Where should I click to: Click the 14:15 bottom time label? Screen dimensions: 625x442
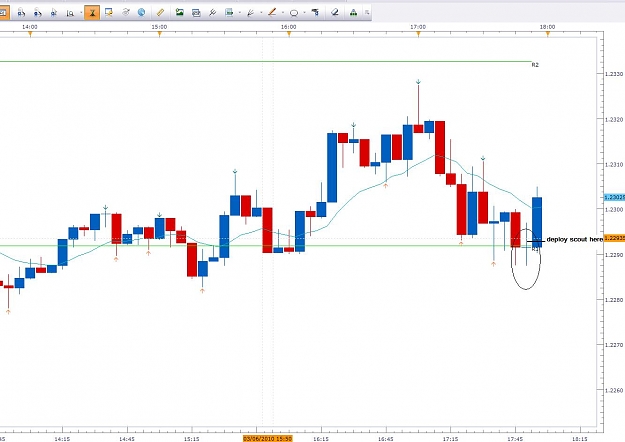click(x=62, y=439)
